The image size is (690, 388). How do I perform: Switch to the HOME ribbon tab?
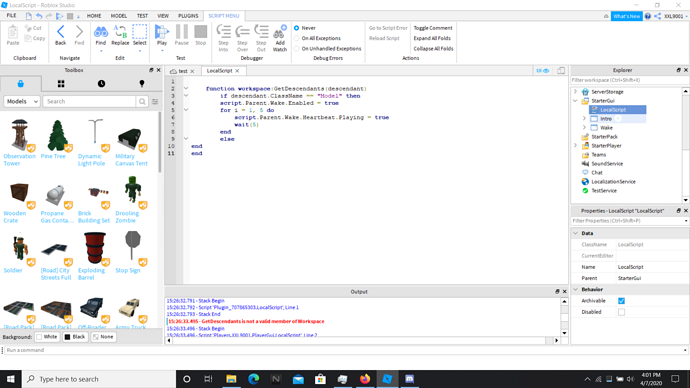click(x=94, y=16)
